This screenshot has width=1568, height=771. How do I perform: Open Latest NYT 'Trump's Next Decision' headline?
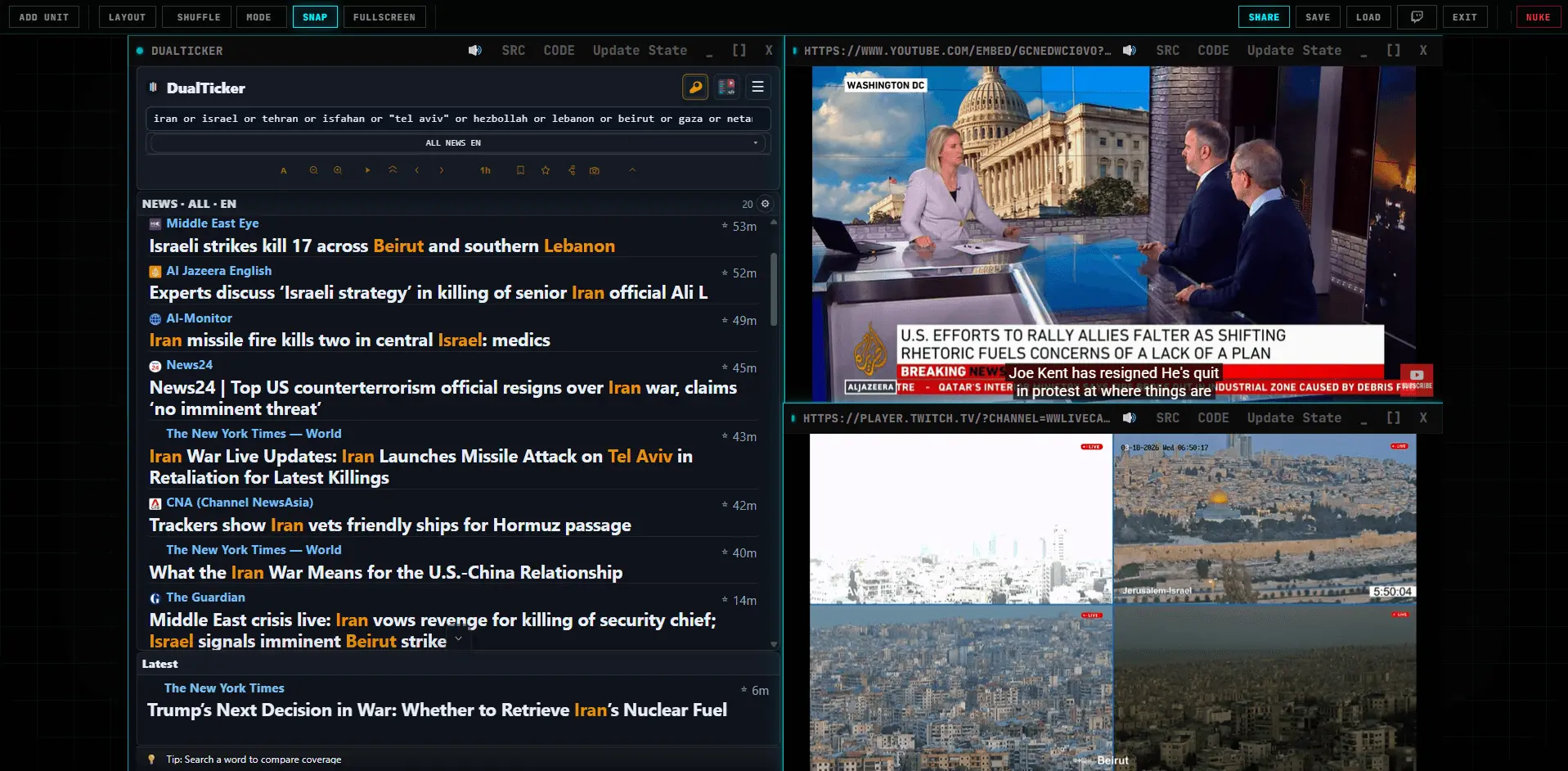437,710
